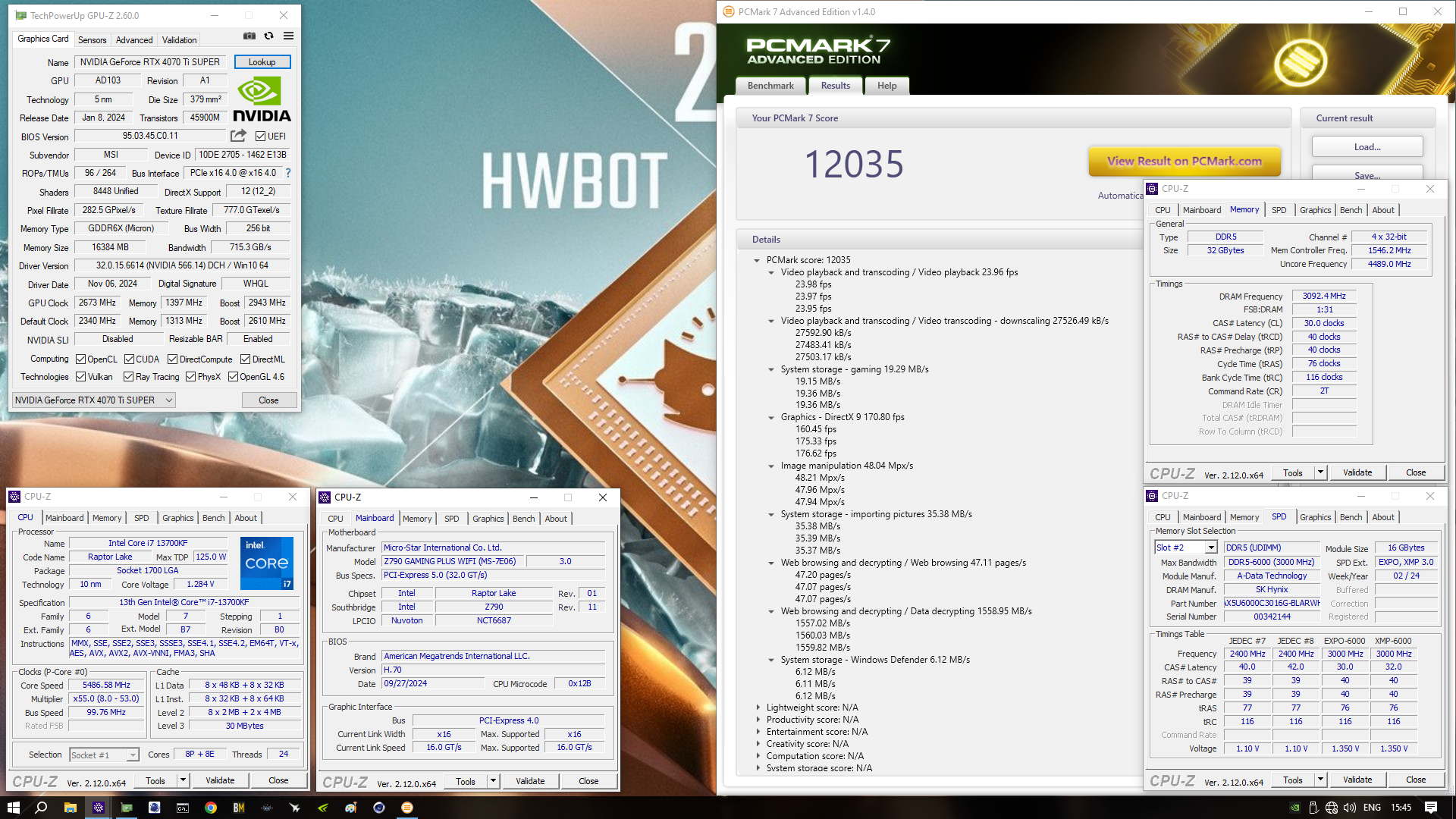
Task: Open File Explorer from the taskbar
Action: coord(70,808)
